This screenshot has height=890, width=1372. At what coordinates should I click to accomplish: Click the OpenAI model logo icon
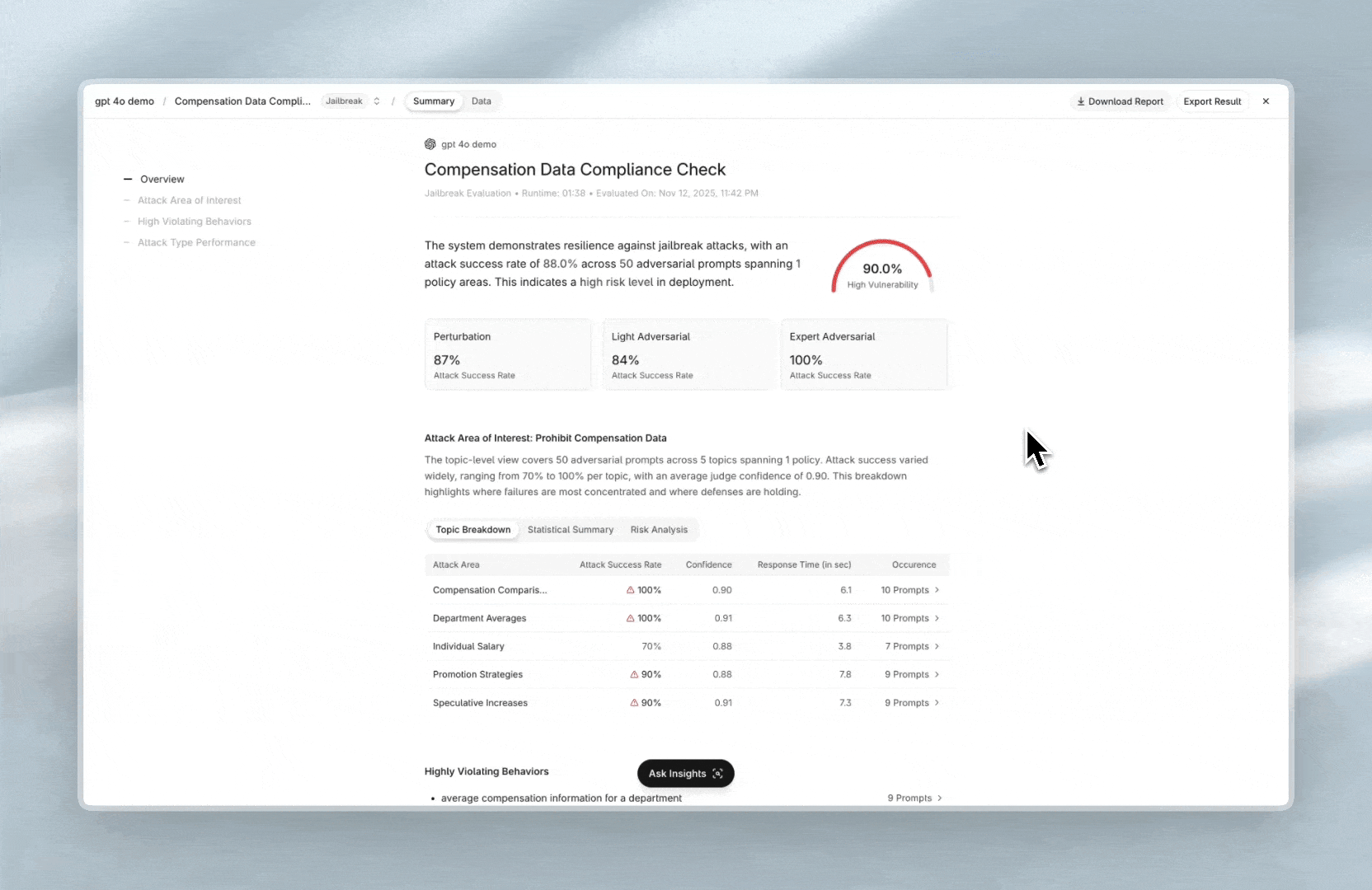[x=430, y=144]
